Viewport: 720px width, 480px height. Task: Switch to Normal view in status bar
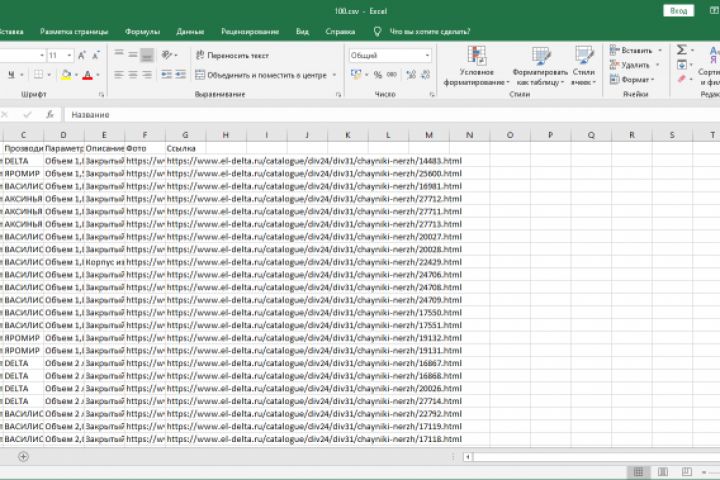(x=638, y=472)
